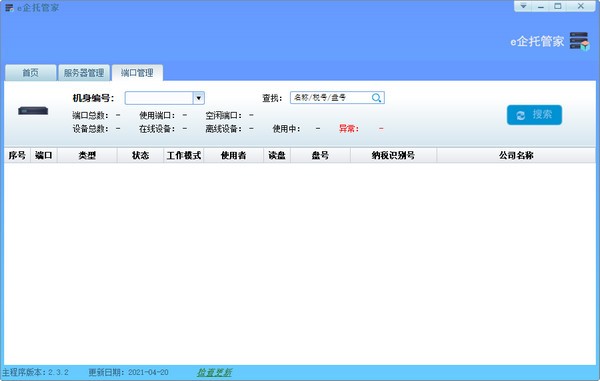Screen dimensions: 600x381
Task: Click the 读盘 column header
Action: 277,155
